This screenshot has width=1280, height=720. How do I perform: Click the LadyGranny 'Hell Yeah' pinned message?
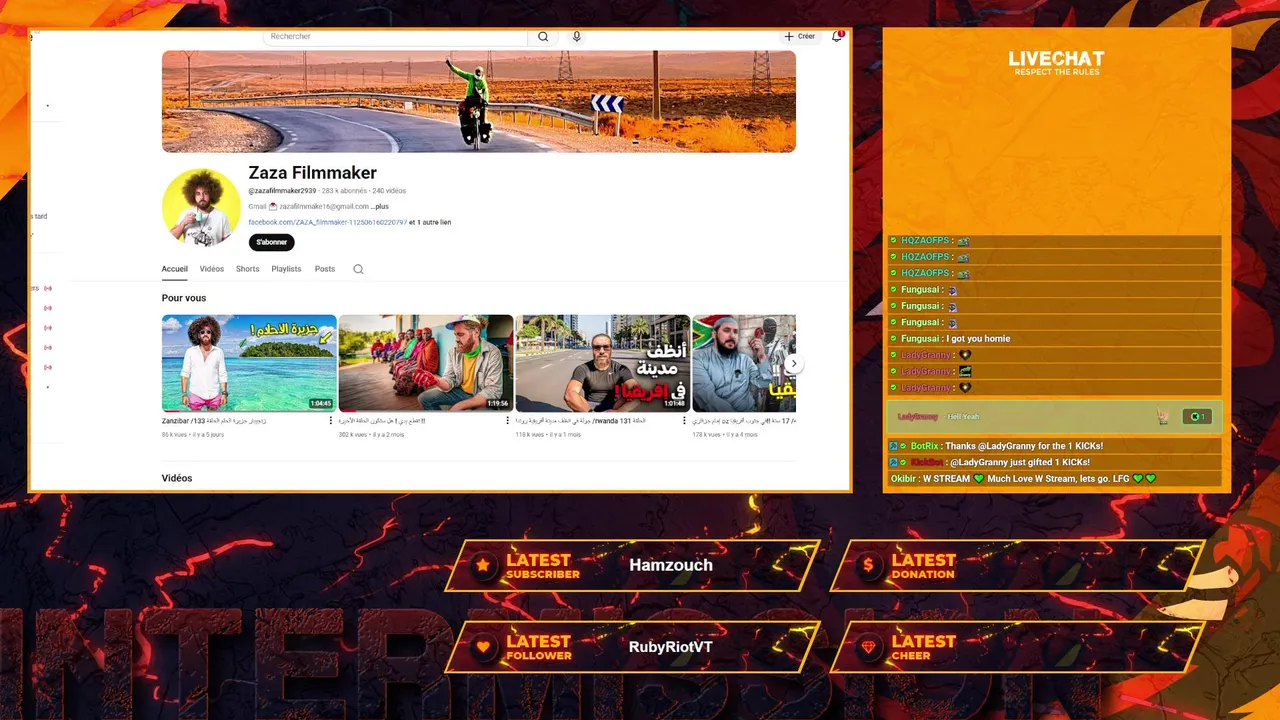(1054, 417)
